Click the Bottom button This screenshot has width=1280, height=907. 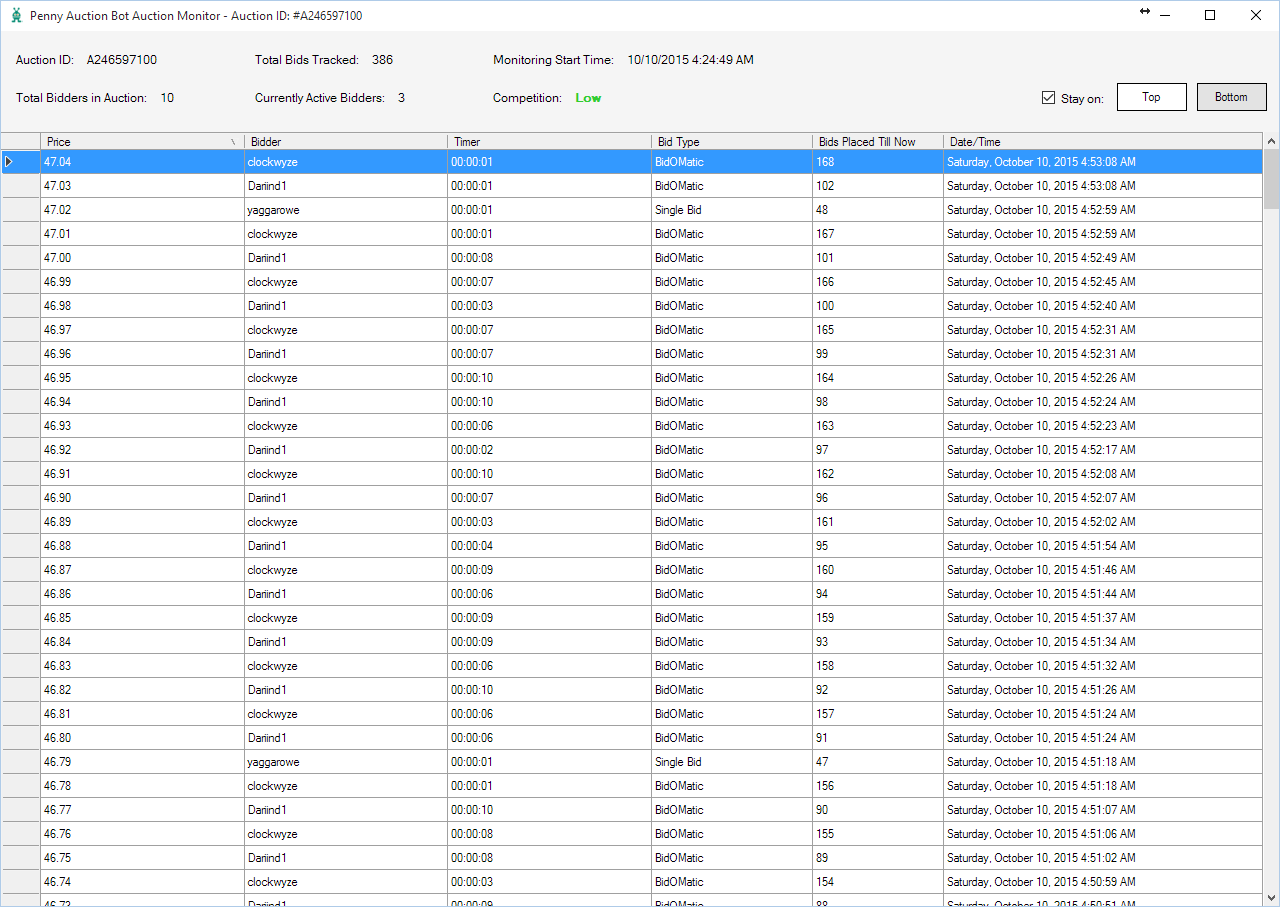[x=1231, y=97]
